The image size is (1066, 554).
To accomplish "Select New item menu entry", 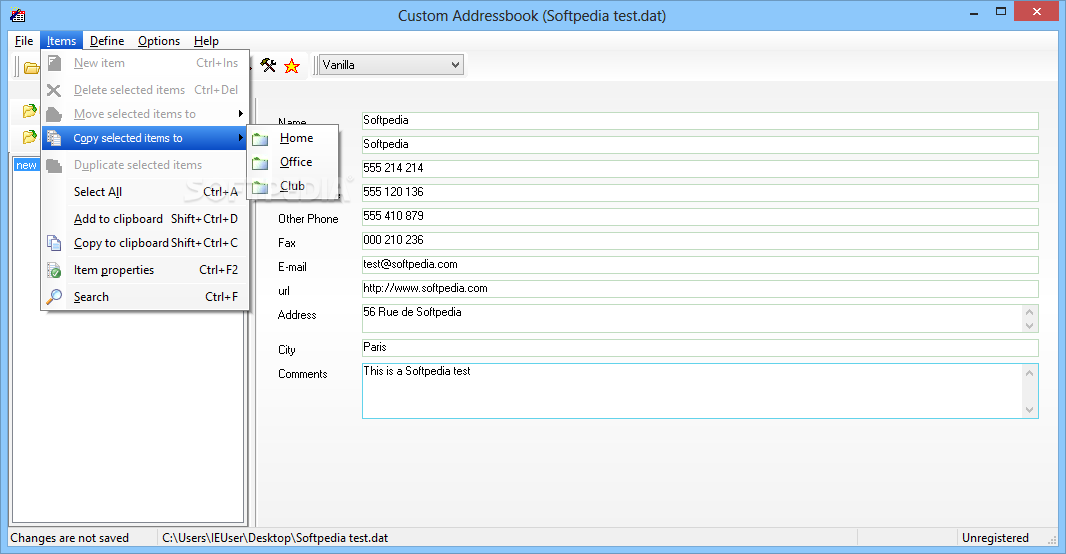I will tap(145, 63).
